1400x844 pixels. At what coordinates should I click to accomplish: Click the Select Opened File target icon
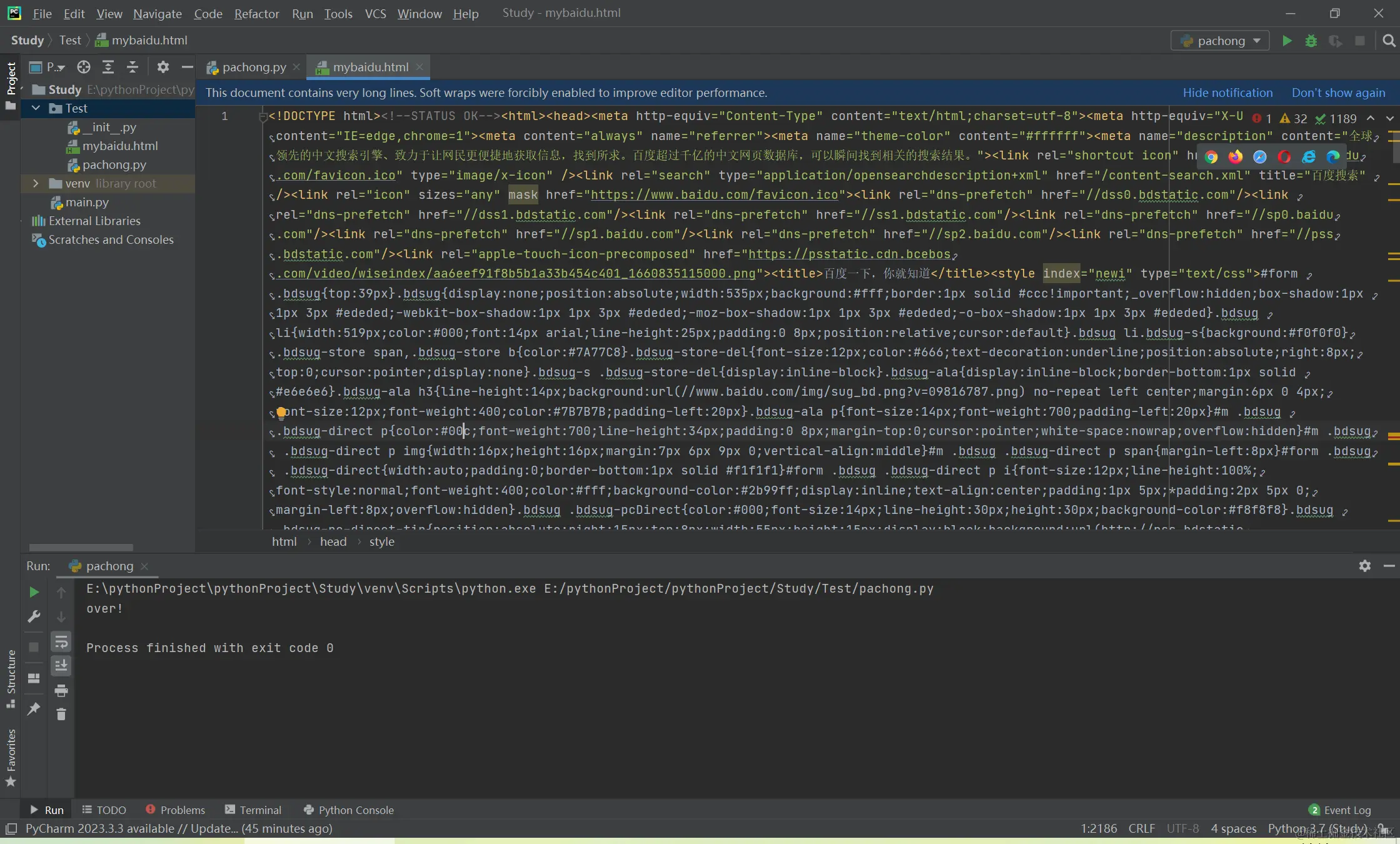tap(84, 67)
